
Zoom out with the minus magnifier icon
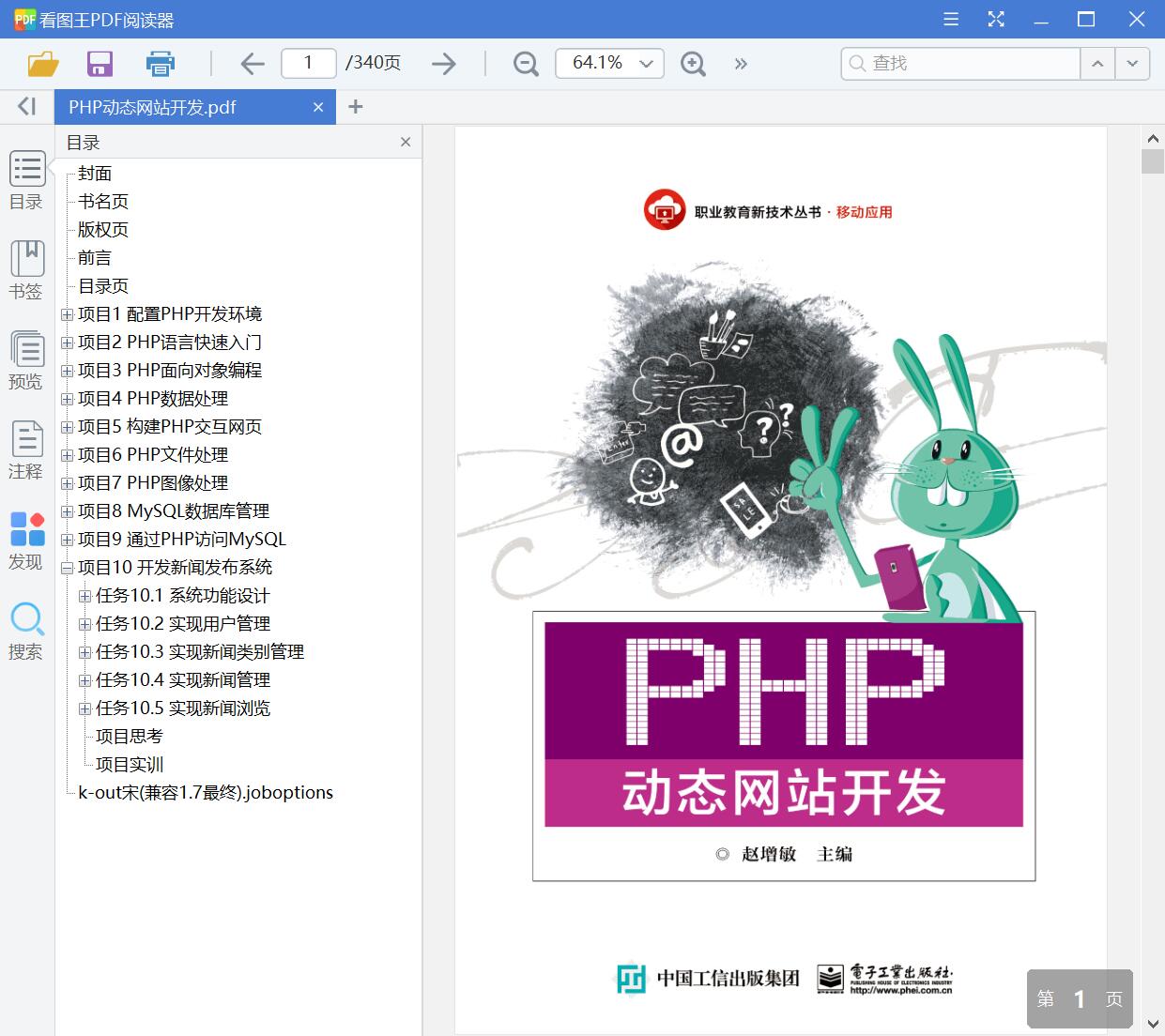pos(526,64)
